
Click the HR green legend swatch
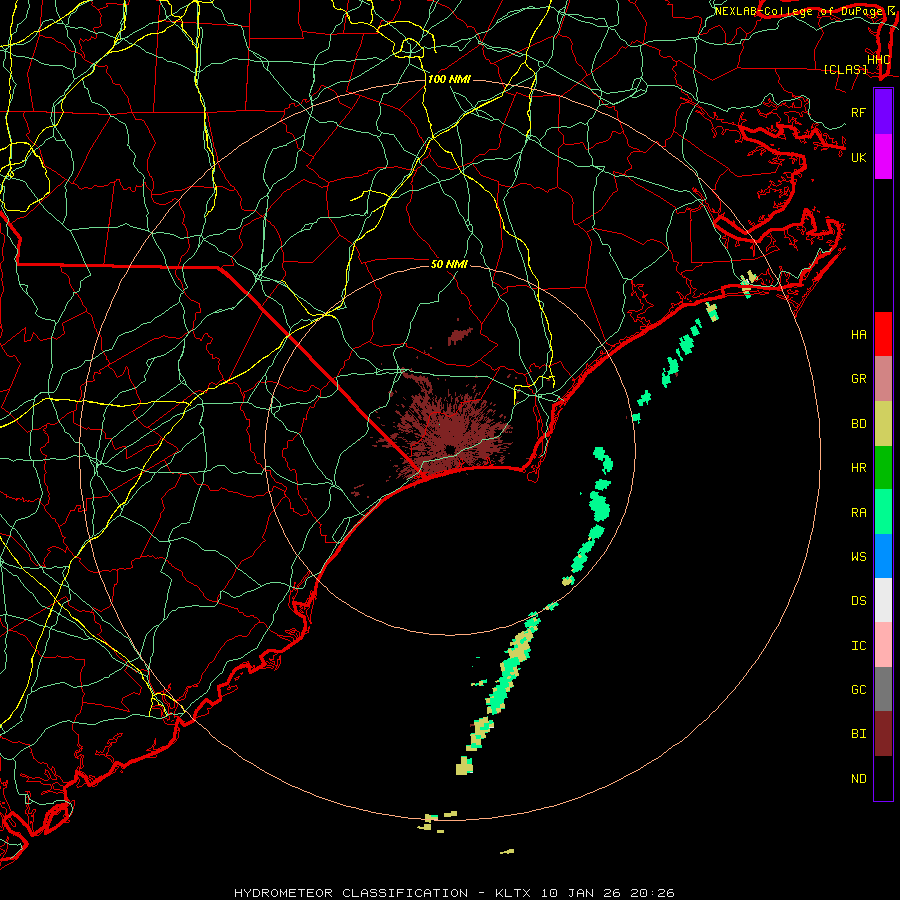883,467
